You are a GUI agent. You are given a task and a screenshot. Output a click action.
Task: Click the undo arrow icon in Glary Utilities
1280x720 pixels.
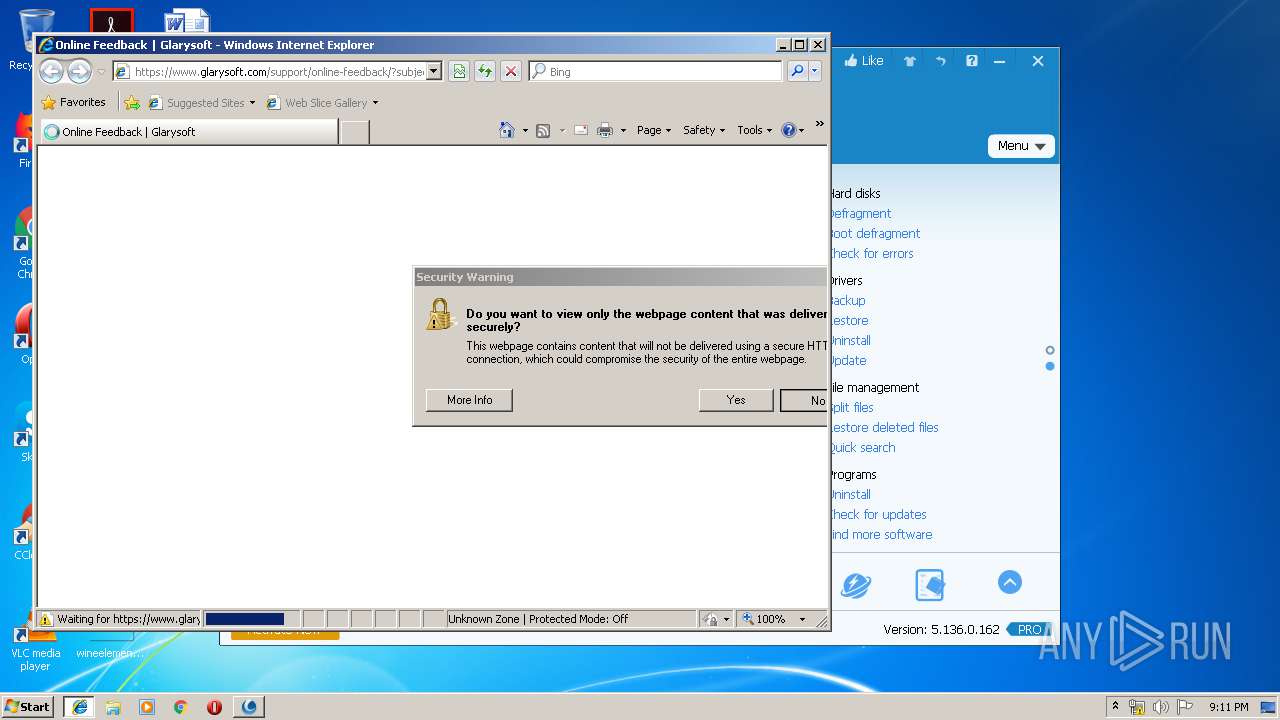[x=940, y=61]
